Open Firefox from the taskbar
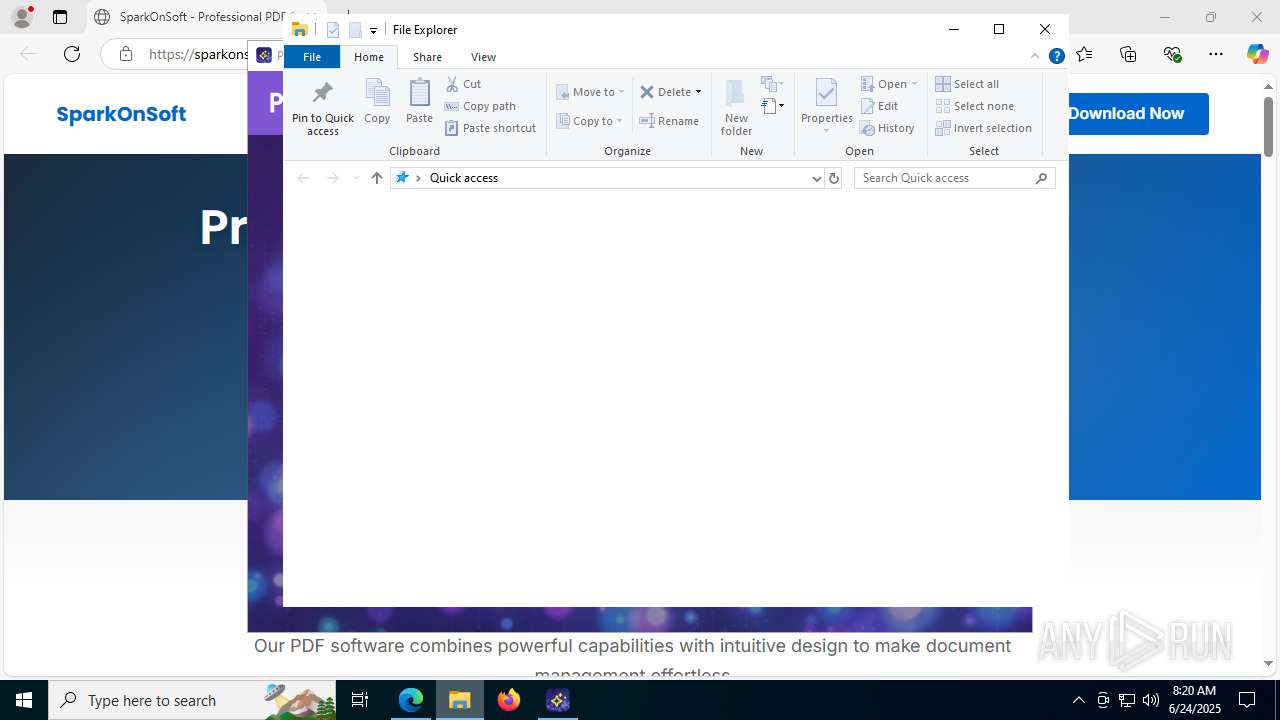This screenshot has width=1280, height=720. (x=509, y=700)
